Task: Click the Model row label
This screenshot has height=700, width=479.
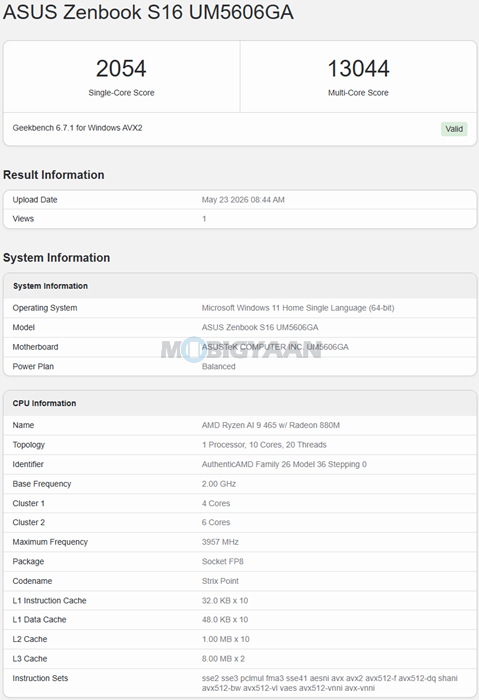Action: pyautogui.click(x=24, y=327)
